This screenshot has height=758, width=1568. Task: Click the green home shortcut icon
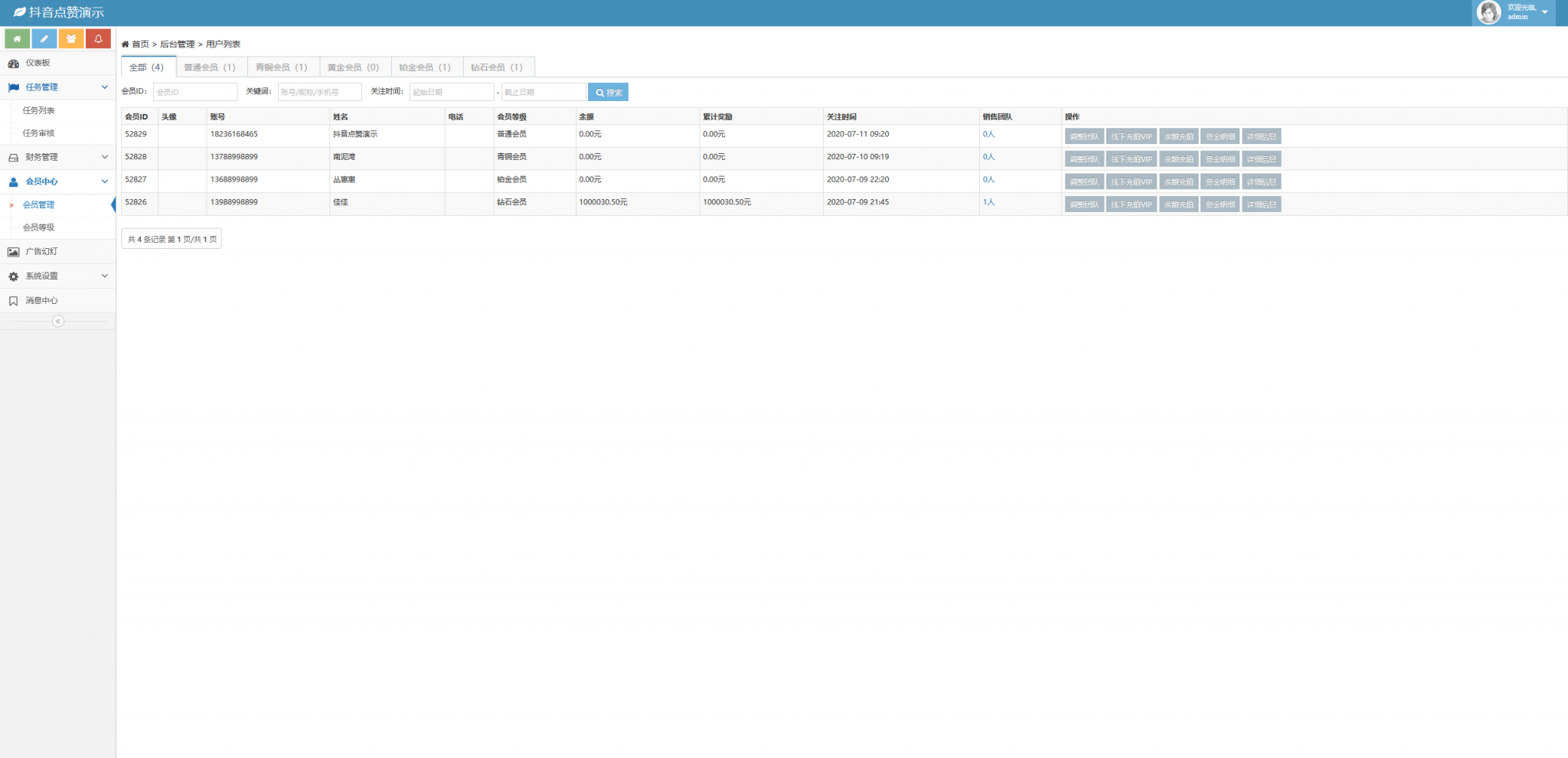(17, 38)
